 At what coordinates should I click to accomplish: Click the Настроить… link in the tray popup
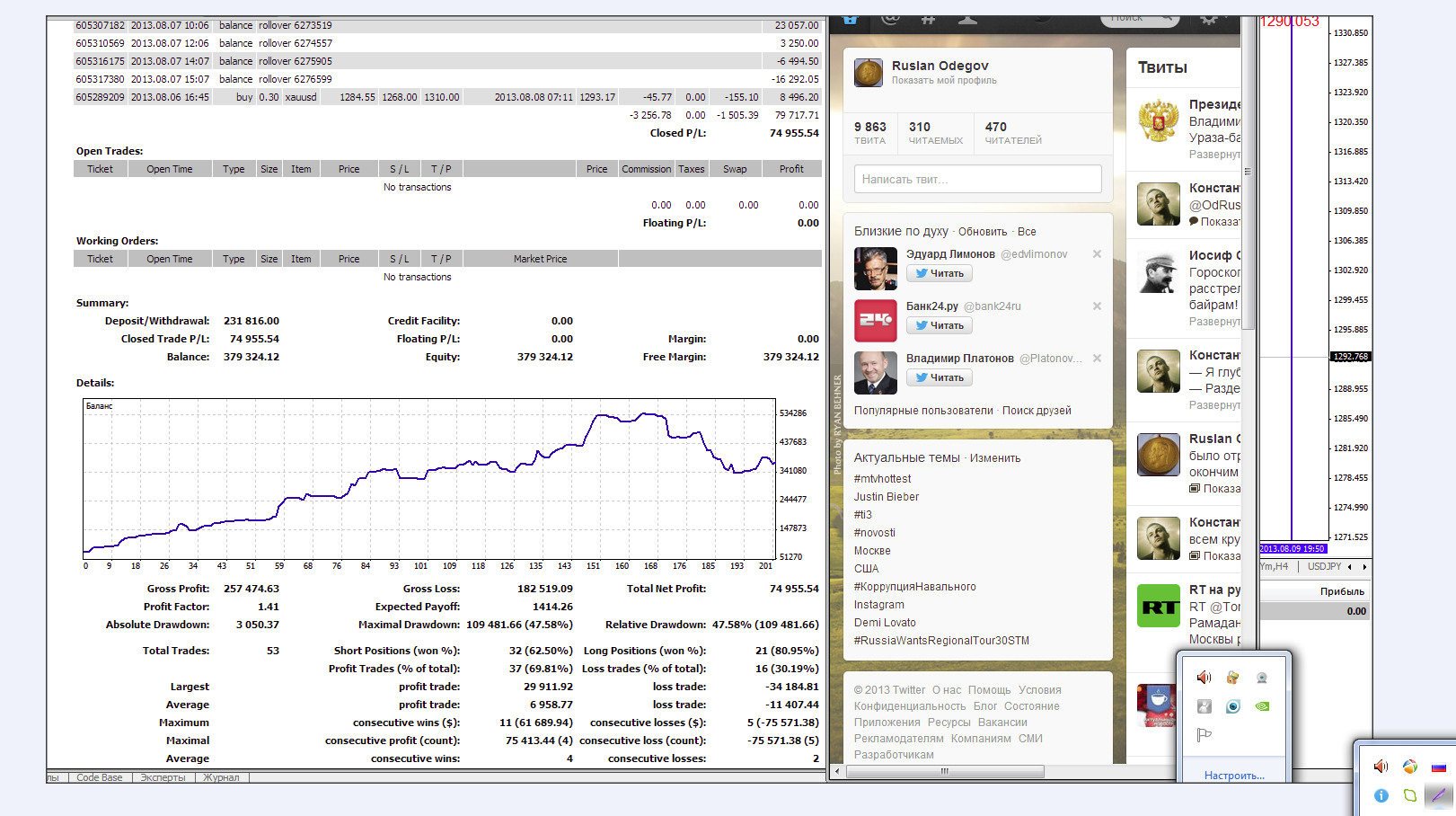[1234, 776]
